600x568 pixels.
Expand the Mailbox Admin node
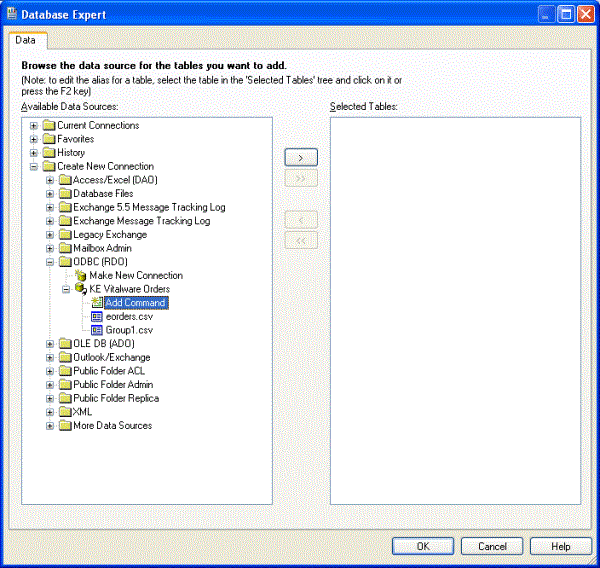click(x=50, y=248)
